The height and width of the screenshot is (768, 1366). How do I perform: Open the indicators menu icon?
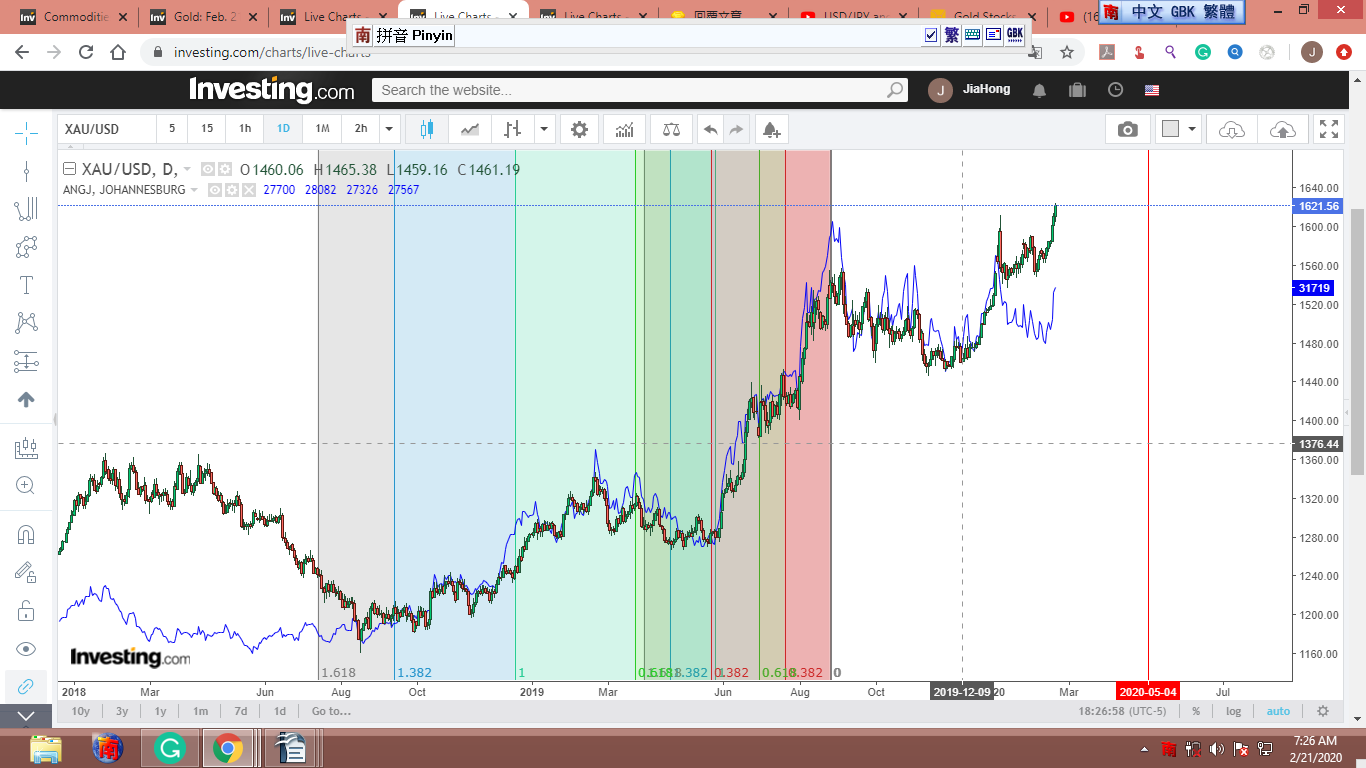624,129
